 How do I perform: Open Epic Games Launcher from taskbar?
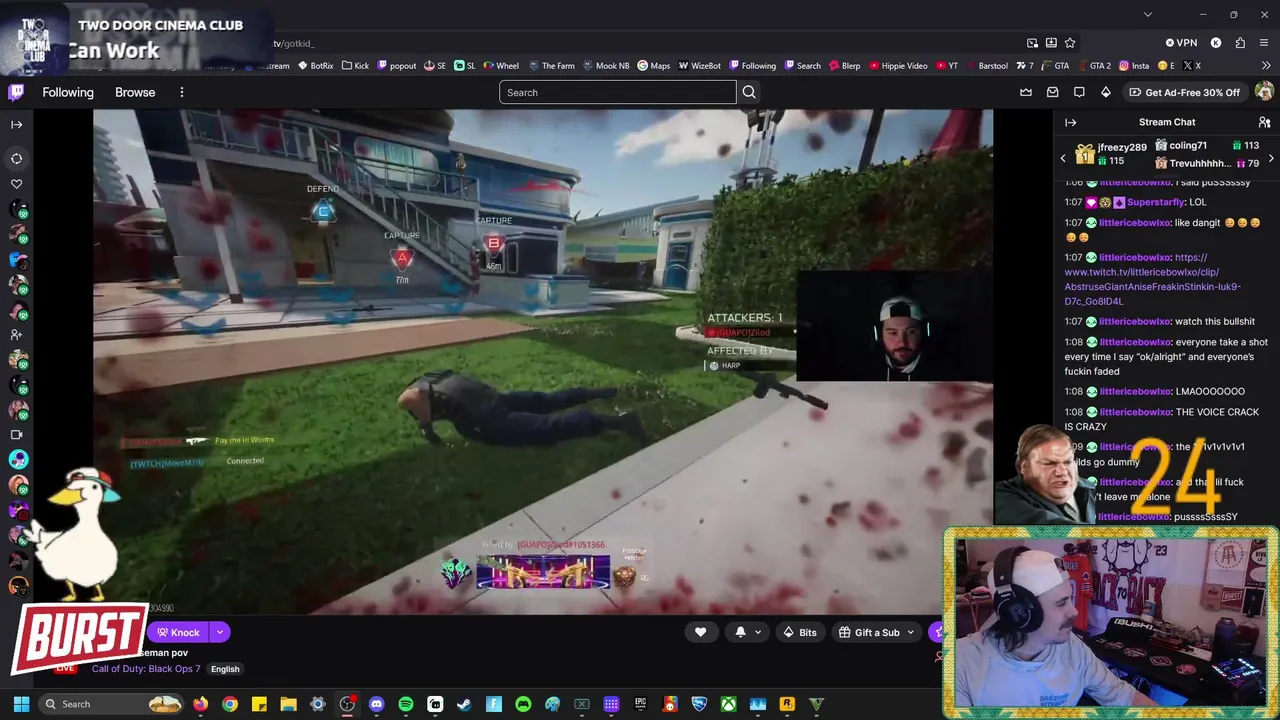(x=640, y=704)
